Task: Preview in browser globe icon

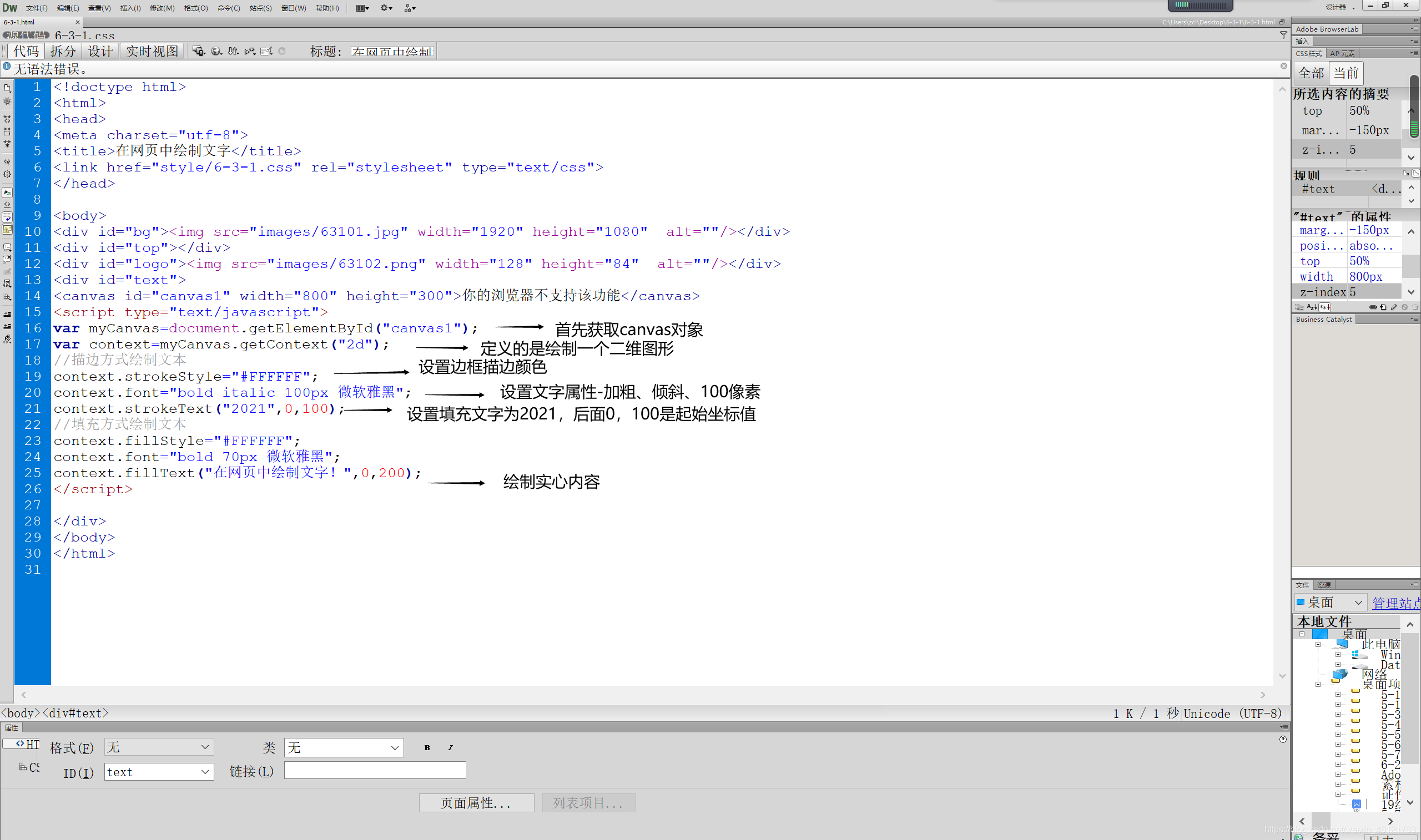Action: click(216, 51)
